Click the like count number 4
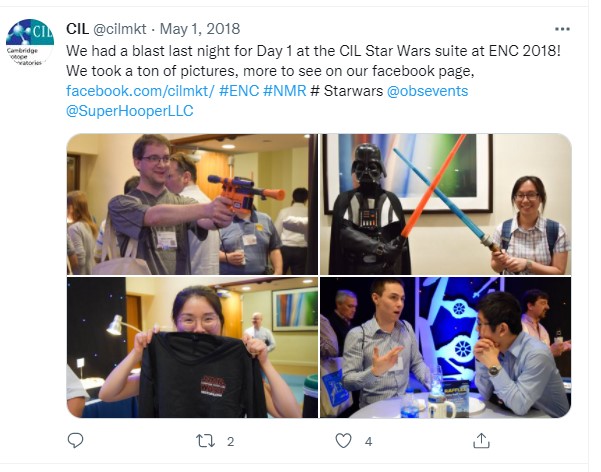 368,442
